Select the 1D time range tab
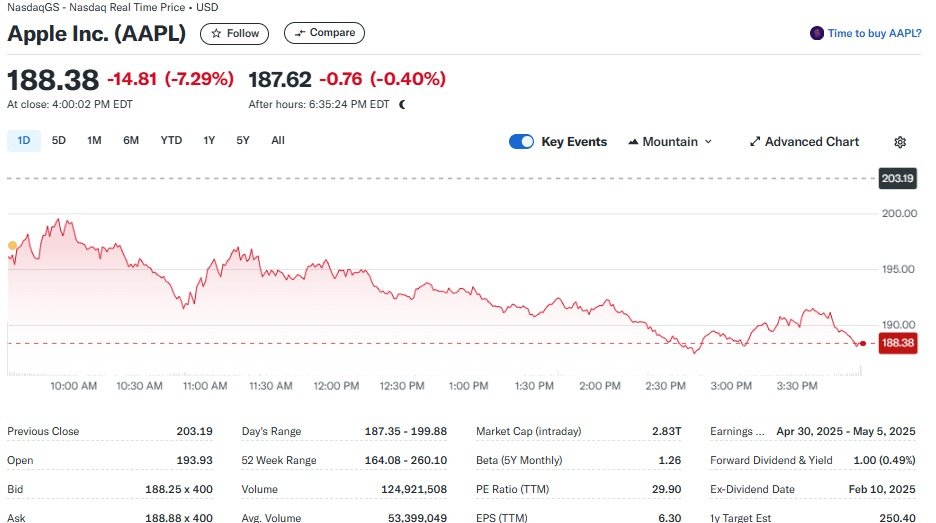 click(24, 141)
